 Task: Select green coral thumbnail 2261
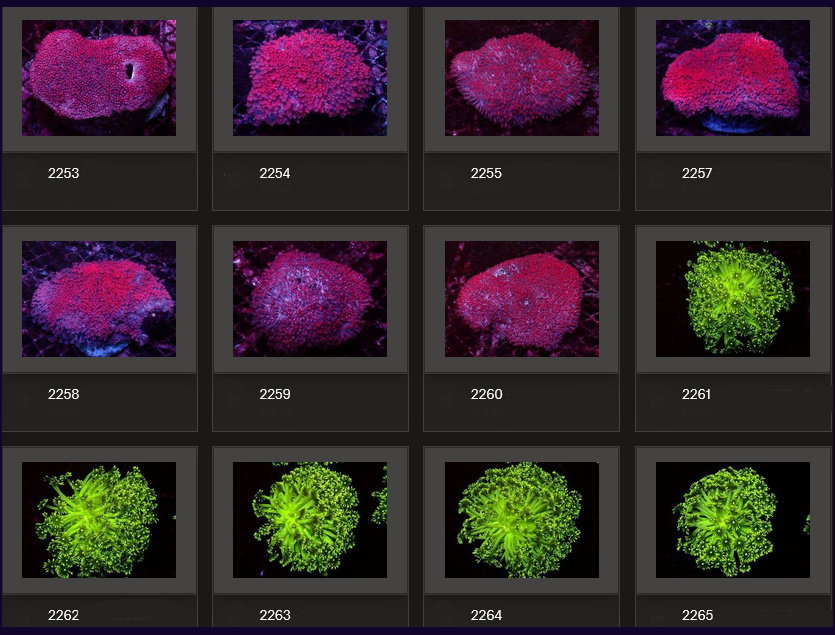pos(733,299)
